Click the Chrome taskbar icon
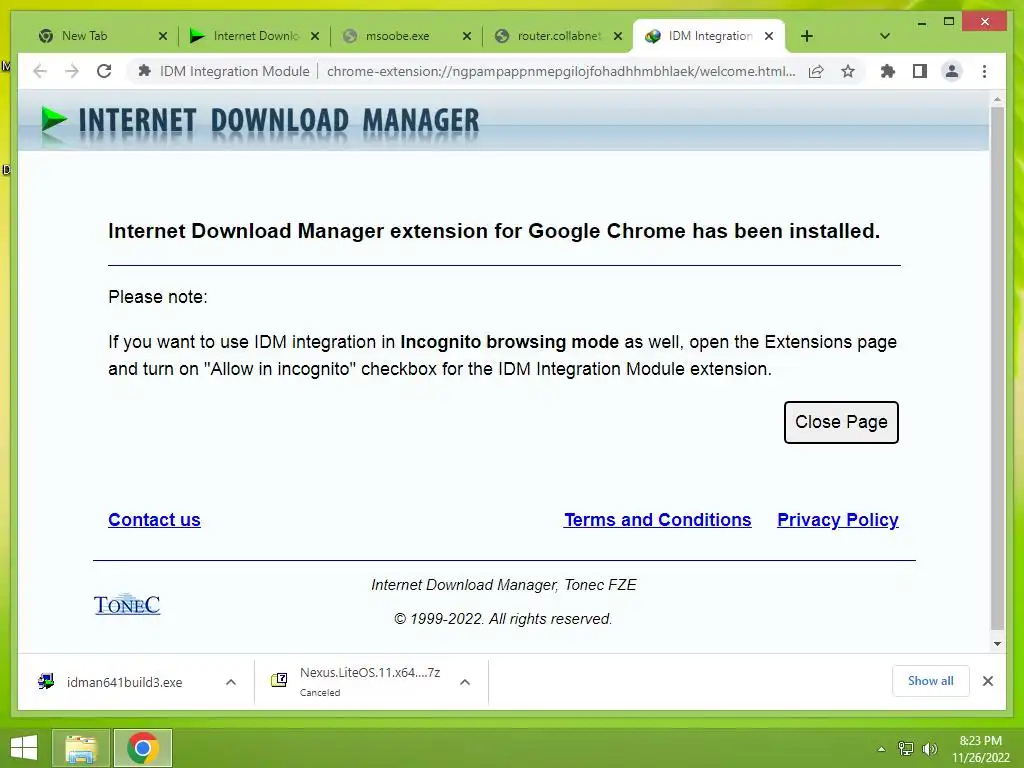This screenshot has width=1024, height=768. (142, 748)
